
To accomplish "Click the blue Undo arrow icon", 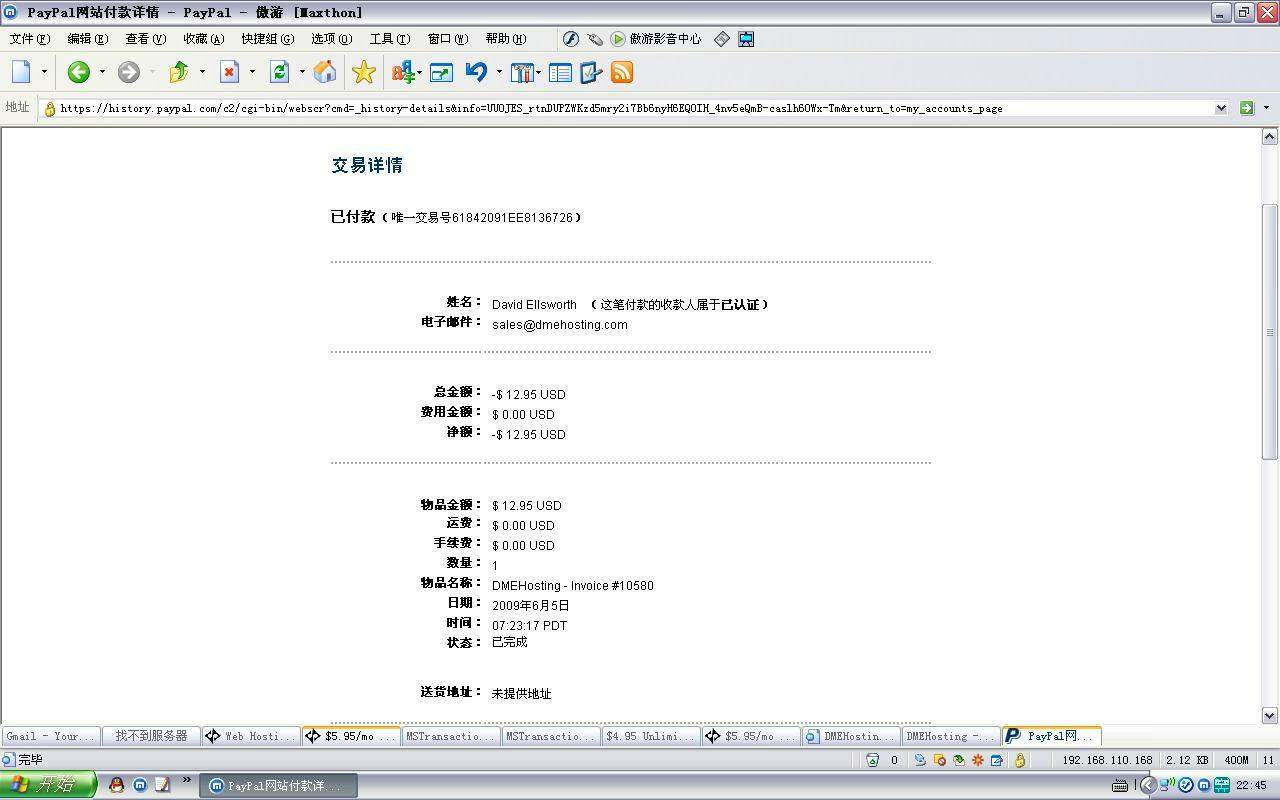I will point(476,72).
